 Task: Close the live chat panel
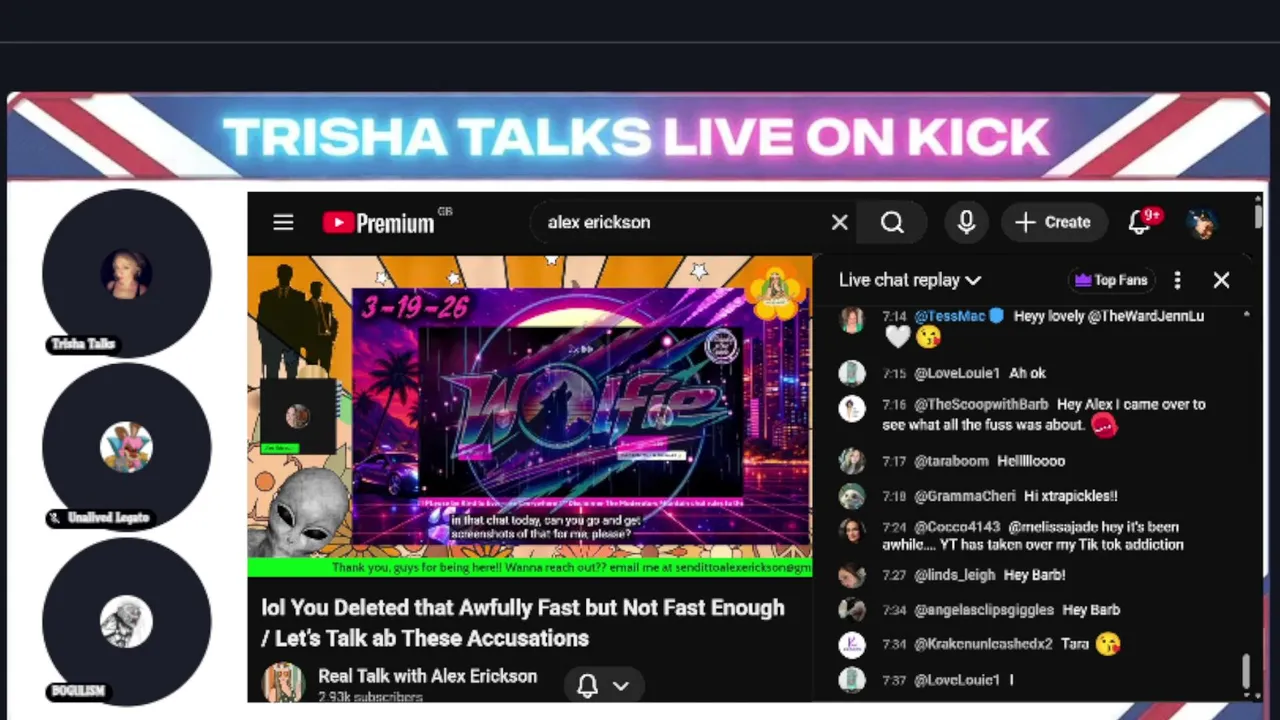[x=1221, y=280]
